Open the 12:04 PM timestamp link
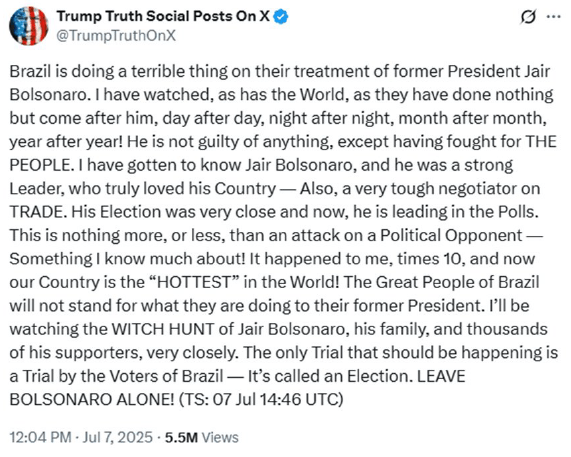The height and width of the screenshot is (457, 571). click(40, 437)
